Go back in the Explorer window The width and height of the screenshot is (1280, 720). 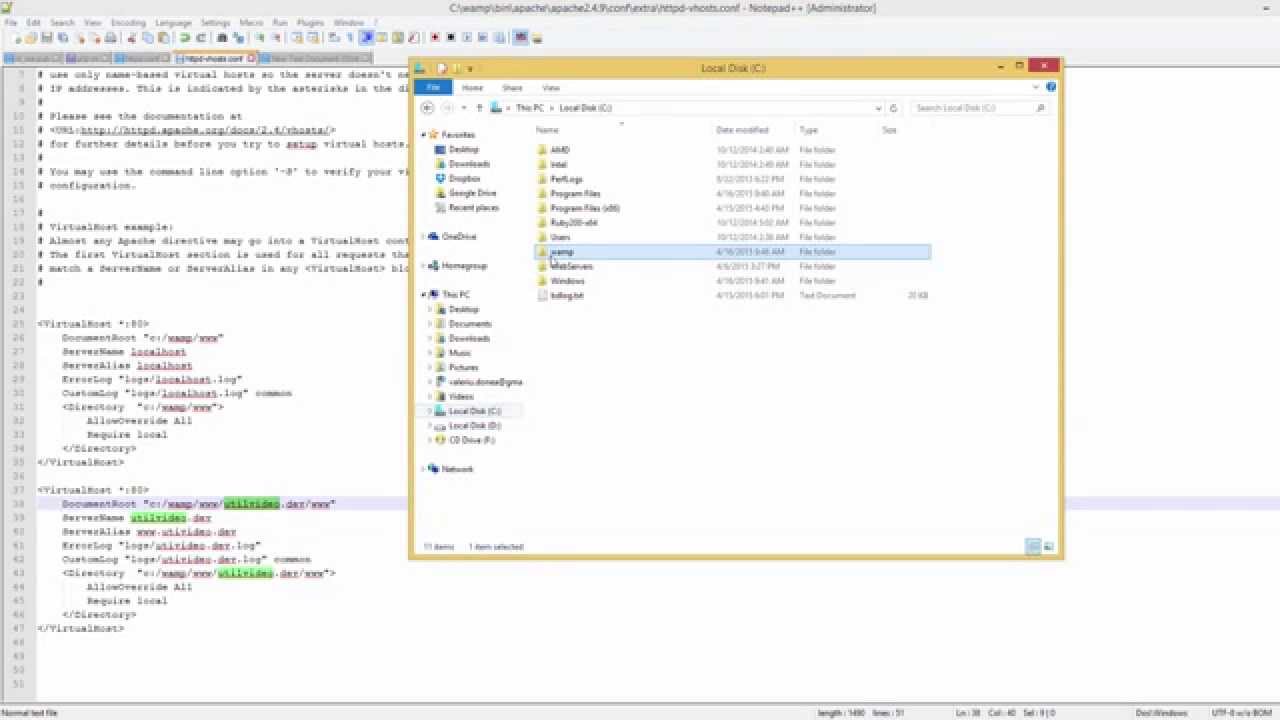[428, 108]
